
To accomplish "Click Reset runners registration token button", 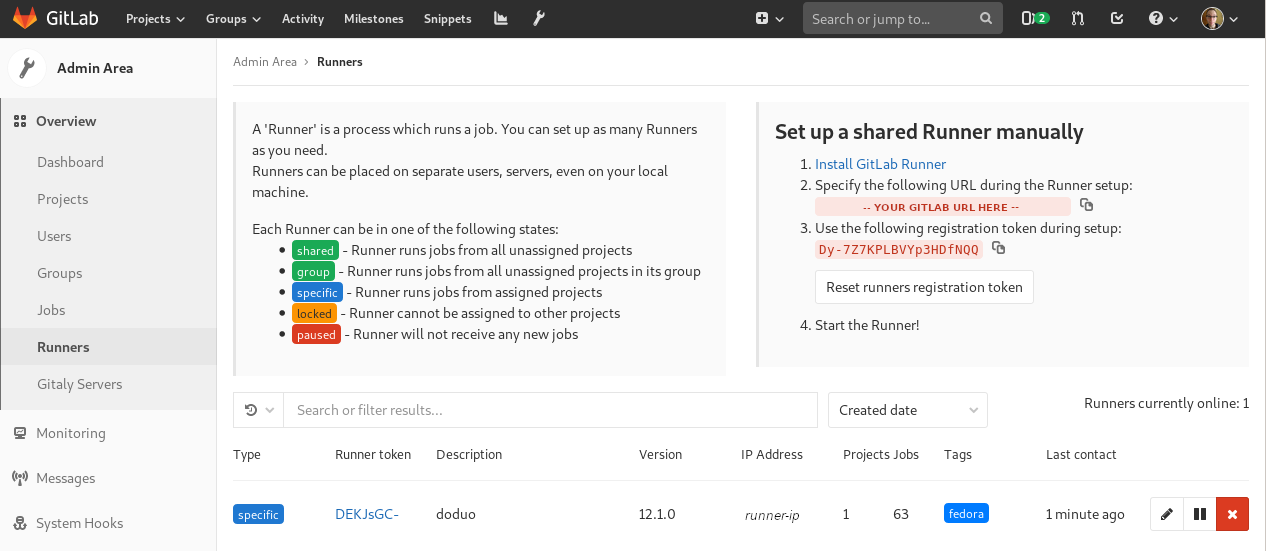I will (924, 287).
